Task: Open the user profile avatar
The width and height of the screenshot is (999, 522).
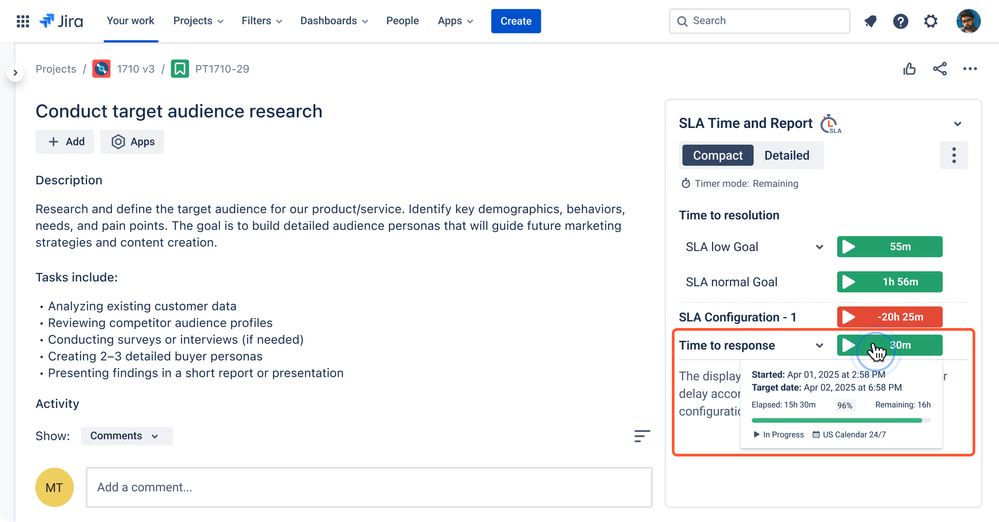Action: (968, 21)
